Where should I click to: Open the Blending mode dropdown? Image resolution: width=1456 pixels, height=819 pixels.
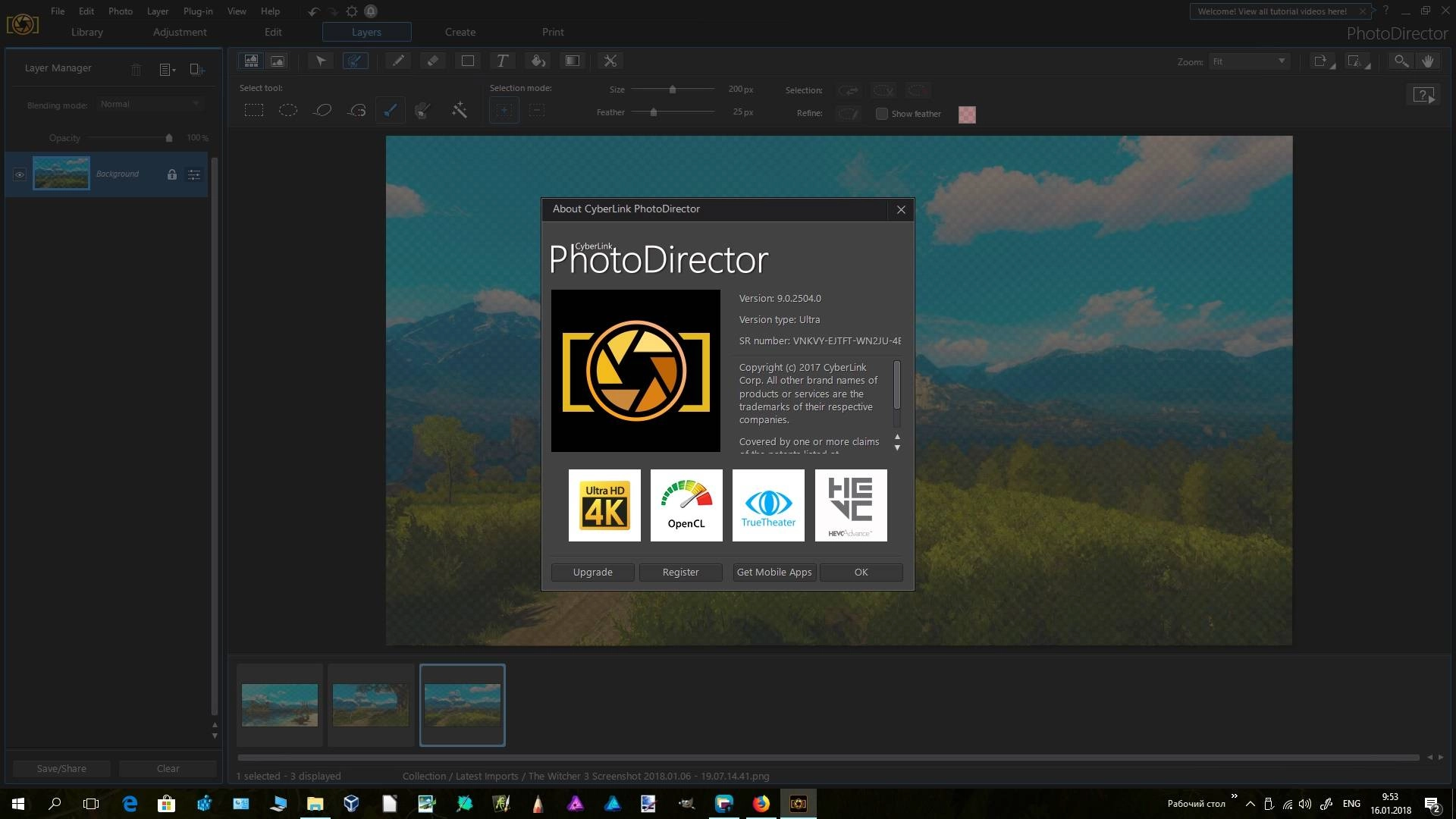(149, 104)
